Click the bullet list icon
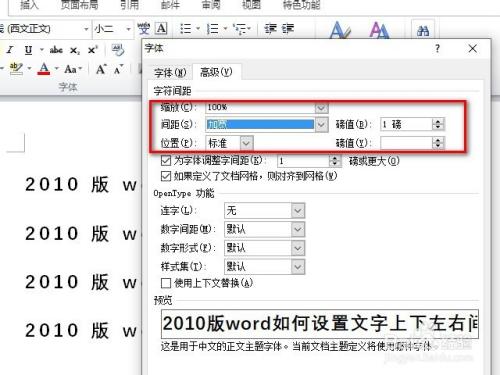The image size is (500, 375). 185,29
